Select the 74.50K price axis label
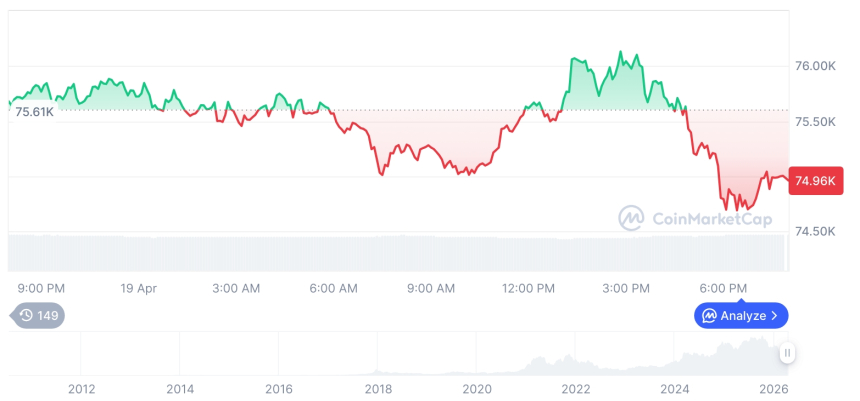 pyautogui.click(x=814, y=231)
